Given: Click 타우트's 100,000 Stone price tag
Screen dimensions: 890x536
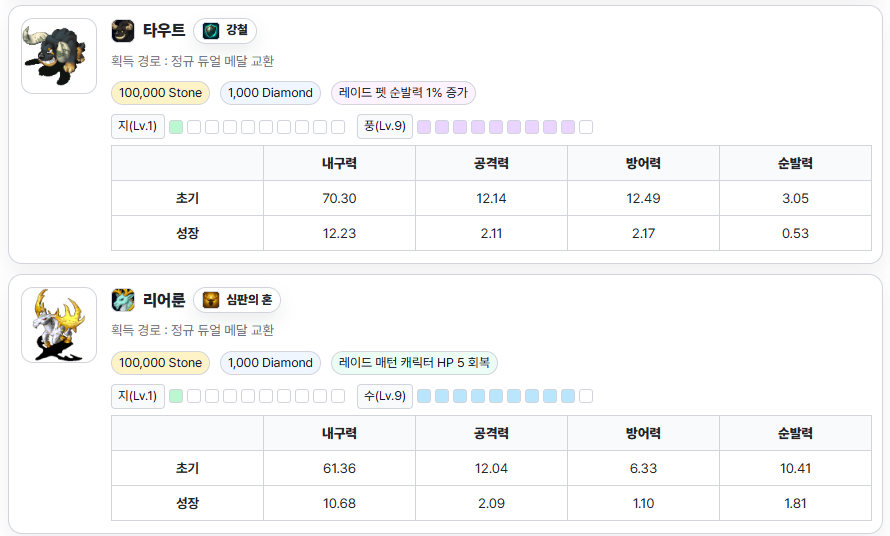Looking at the screenshot, I should point(160,93).
